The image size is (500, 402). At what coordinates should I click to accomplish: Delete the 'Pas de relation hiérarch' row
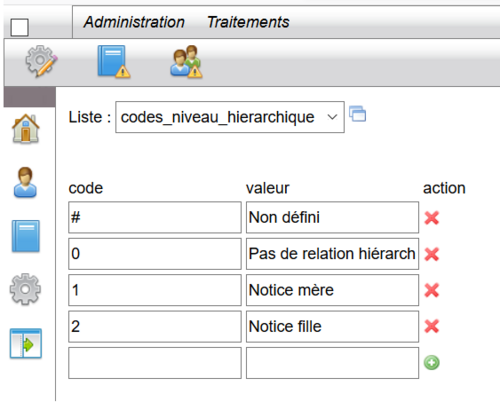click(432, 254)
